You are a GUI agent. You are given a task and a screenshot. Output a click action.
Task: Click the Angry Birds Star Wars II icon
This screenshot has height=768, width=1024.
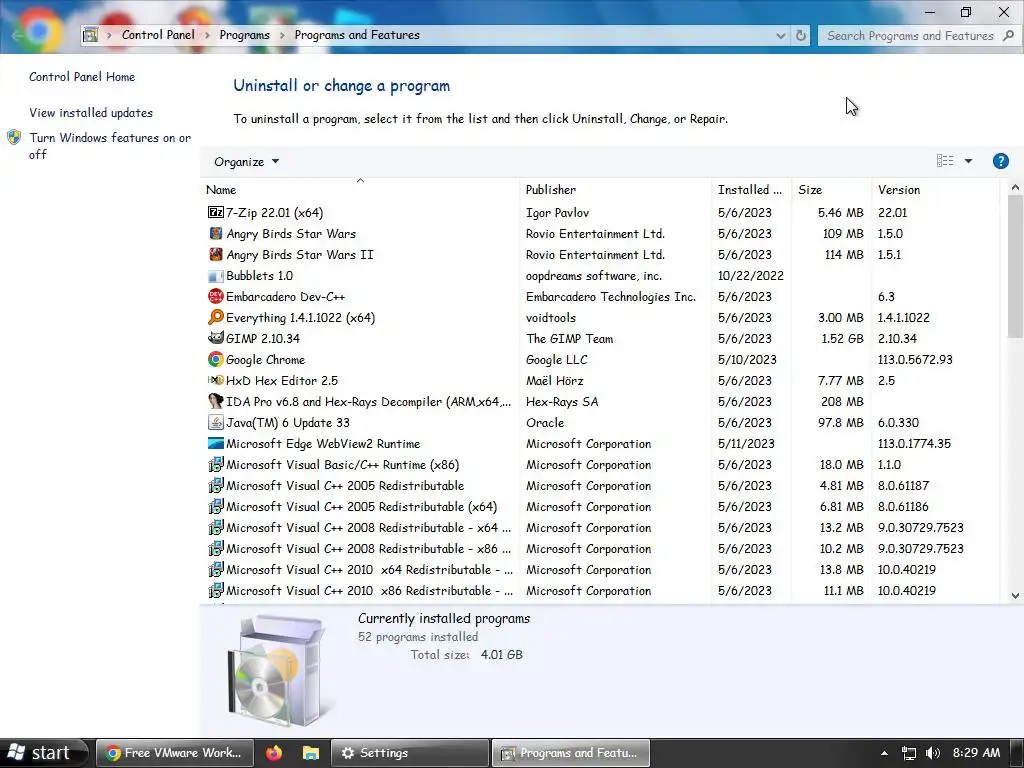[216, 254]
